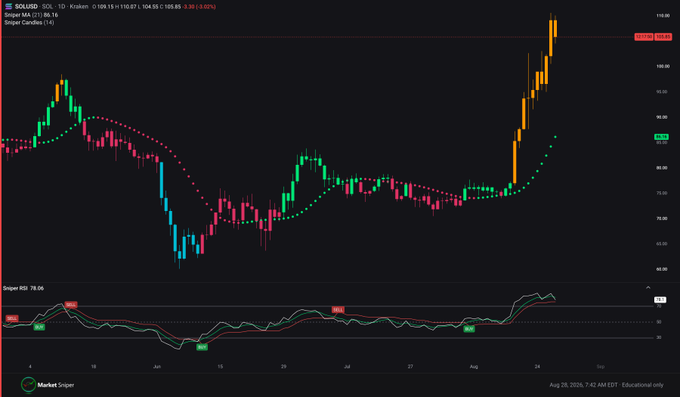Click the '90.00' price axis label
Screen dimensions: 680x397
coord(662,117)
